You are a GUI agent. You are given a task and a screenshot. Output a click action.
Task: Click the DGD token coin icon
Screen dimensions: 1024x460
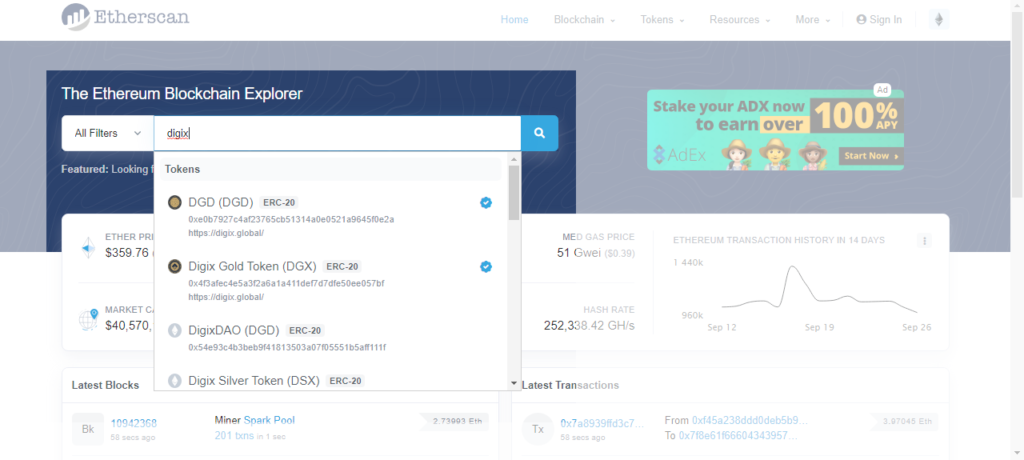click(174, 203)
